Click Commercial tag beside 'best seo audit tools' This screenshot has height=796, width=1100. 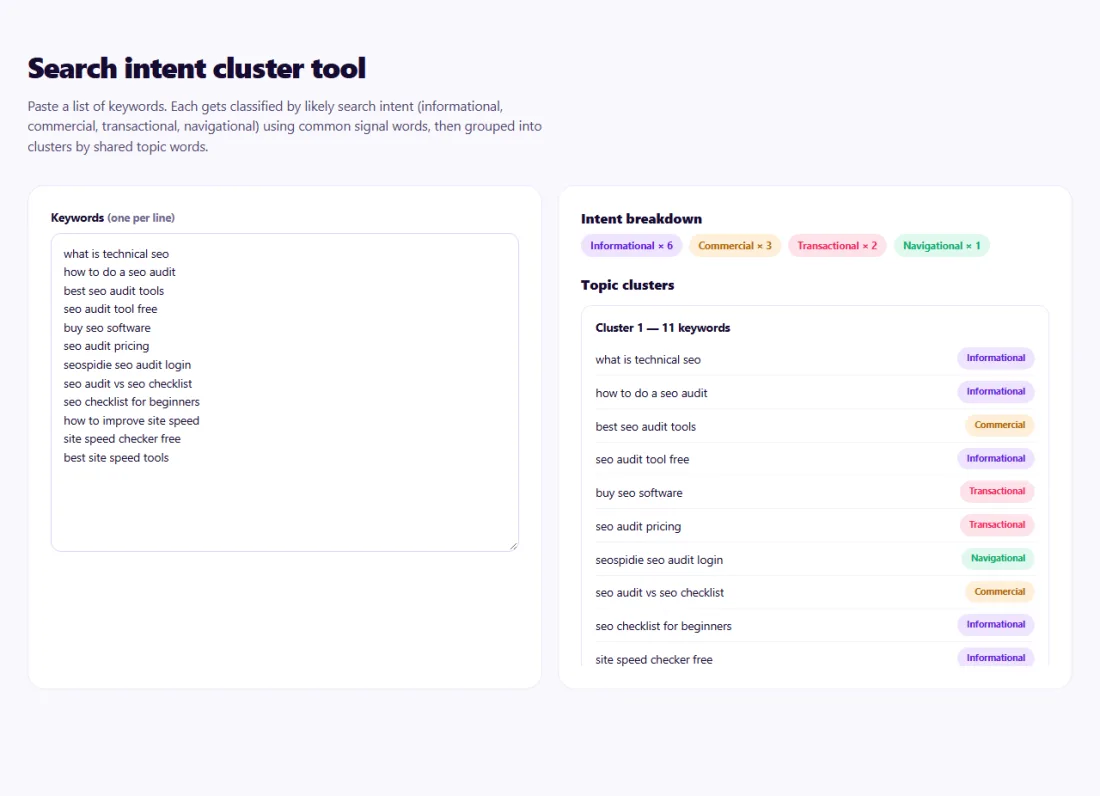pyautogui.click(x=1000, y=425)
